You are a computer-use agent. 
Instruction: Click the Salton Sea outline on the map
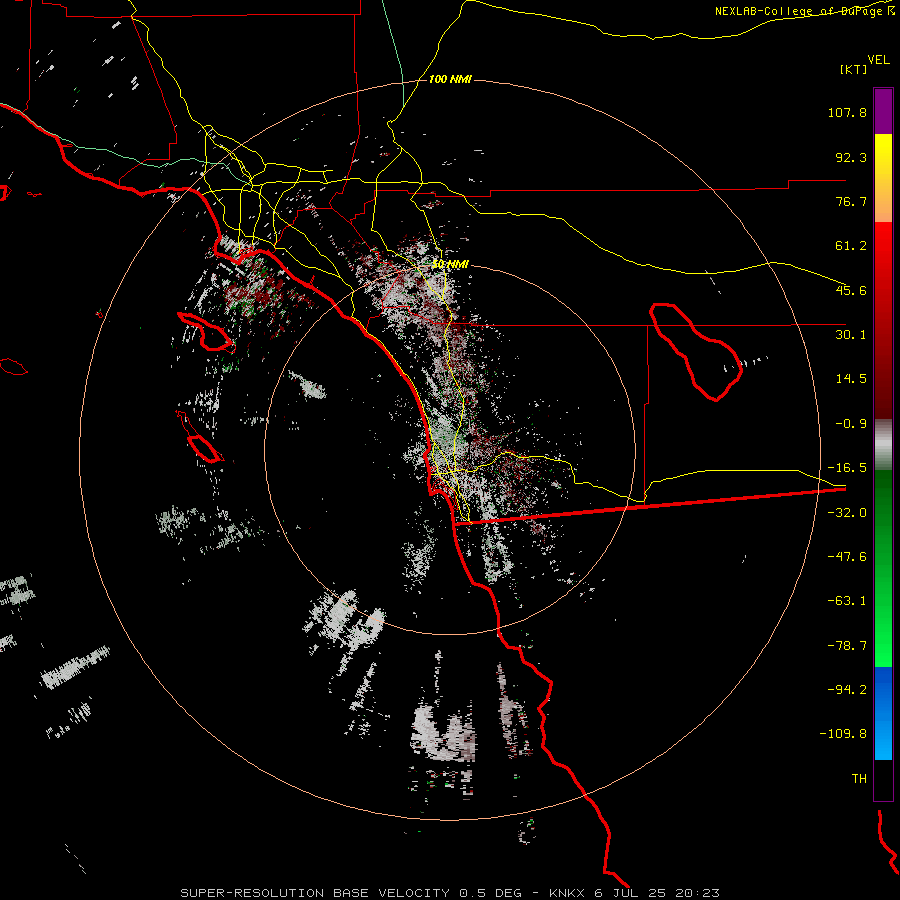(x=696, y=352)
